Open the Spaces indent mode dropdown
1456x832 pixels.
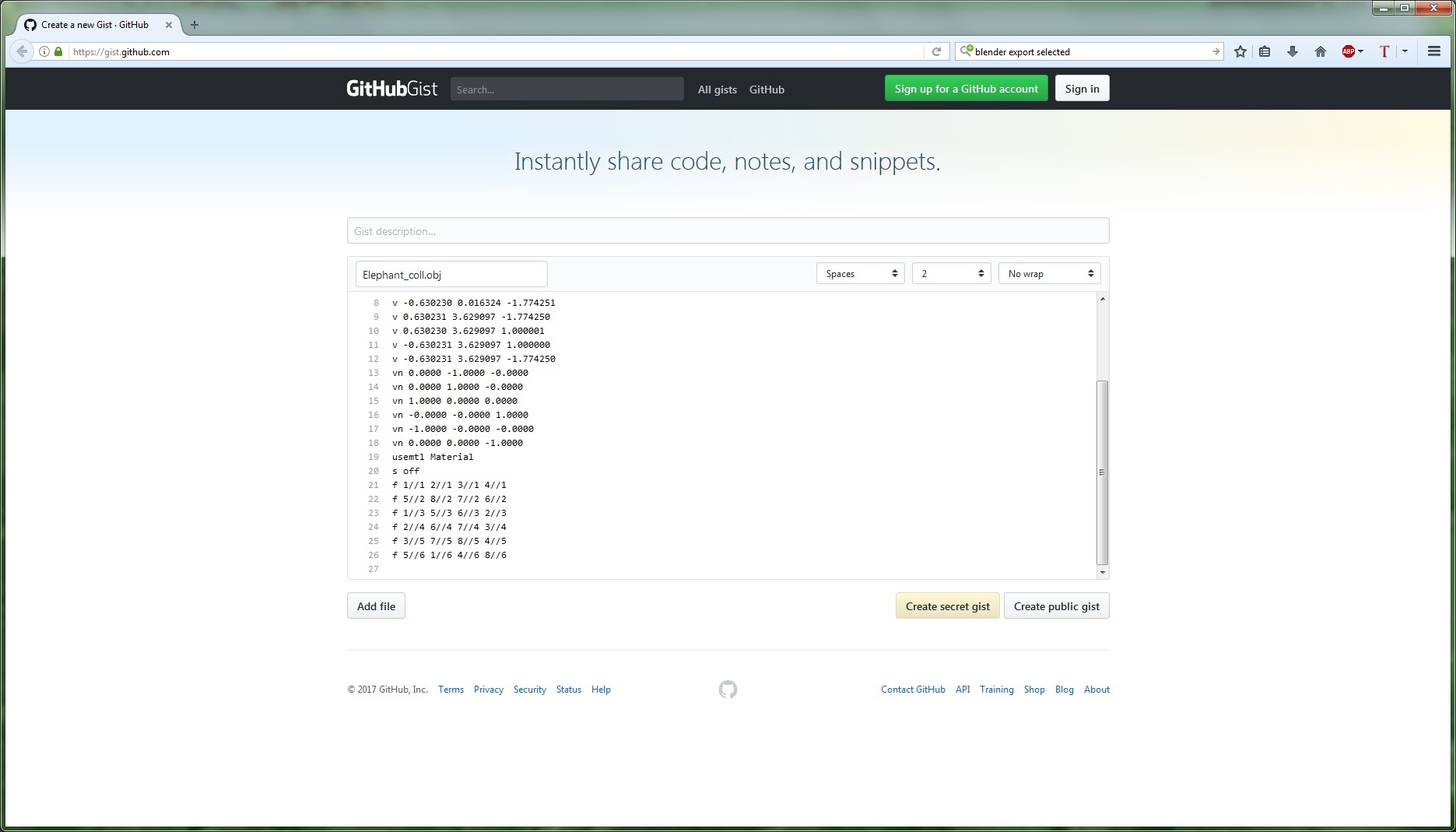click(860, 273)
